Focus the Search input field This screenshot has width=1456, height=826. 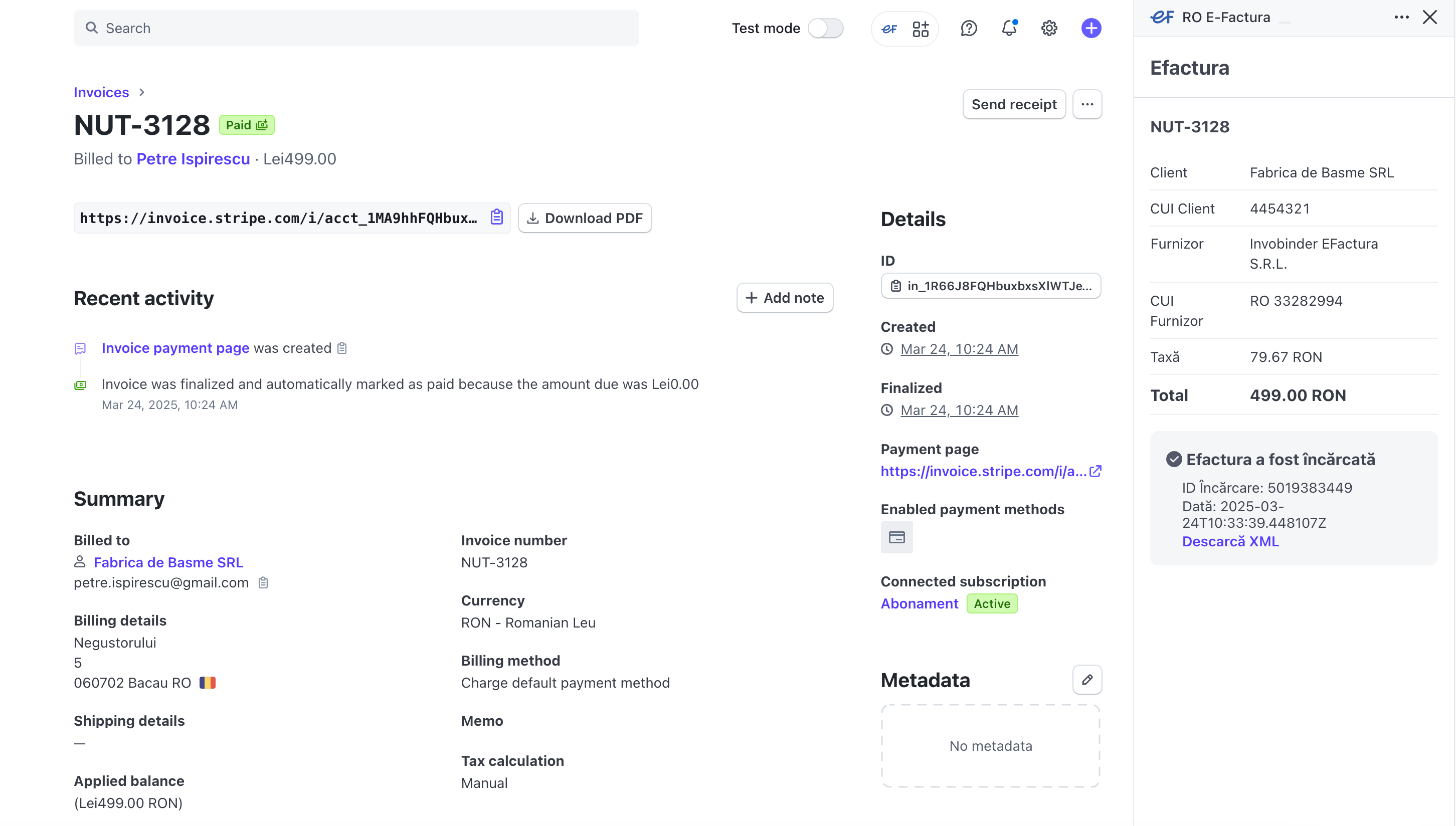(356, 28)
